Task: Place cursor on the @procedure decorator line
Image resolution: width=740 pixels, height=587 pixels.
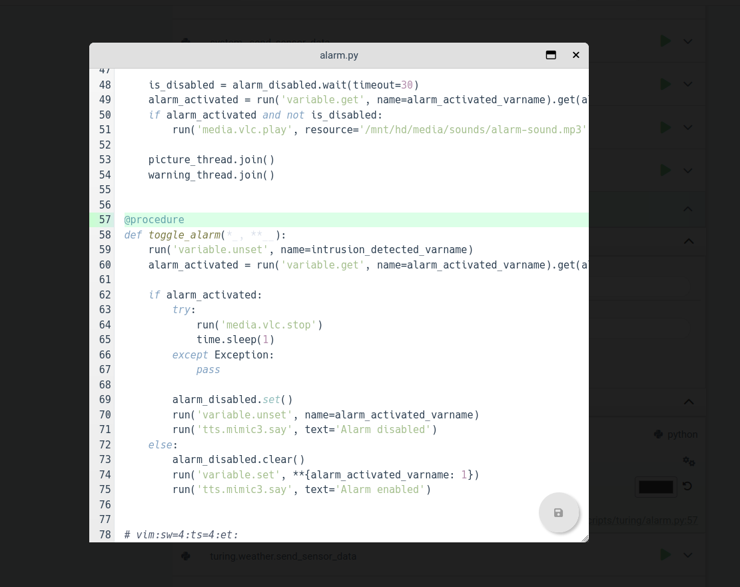Action: 154,220
